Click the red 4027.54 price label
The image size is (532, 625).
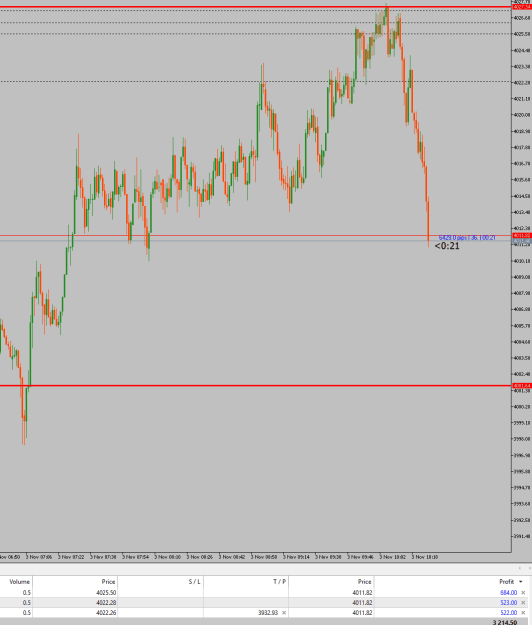point(522,7)
